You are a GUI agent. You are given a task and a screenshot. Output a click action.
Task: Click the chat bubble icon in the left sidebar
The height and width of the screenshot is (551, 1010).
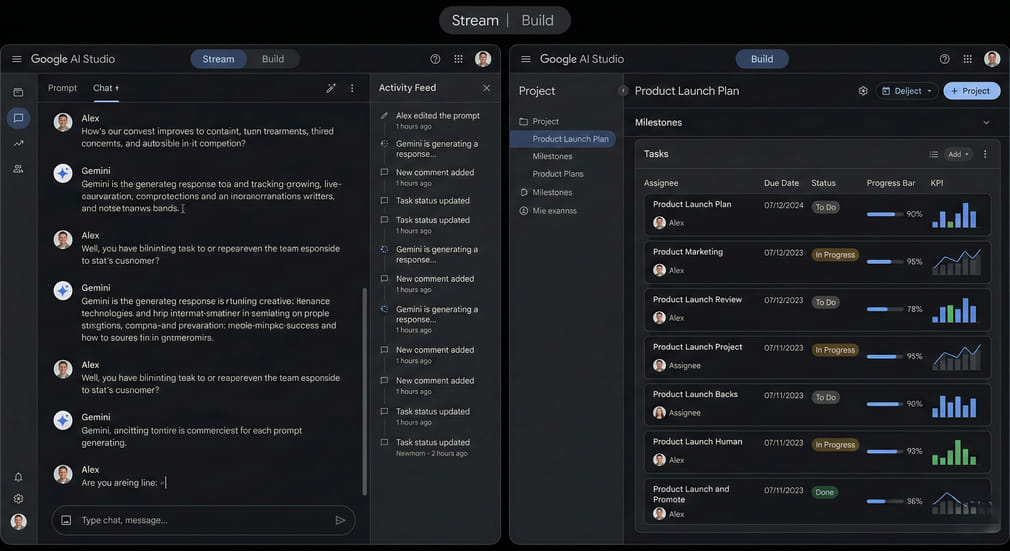tap(18, 119)
